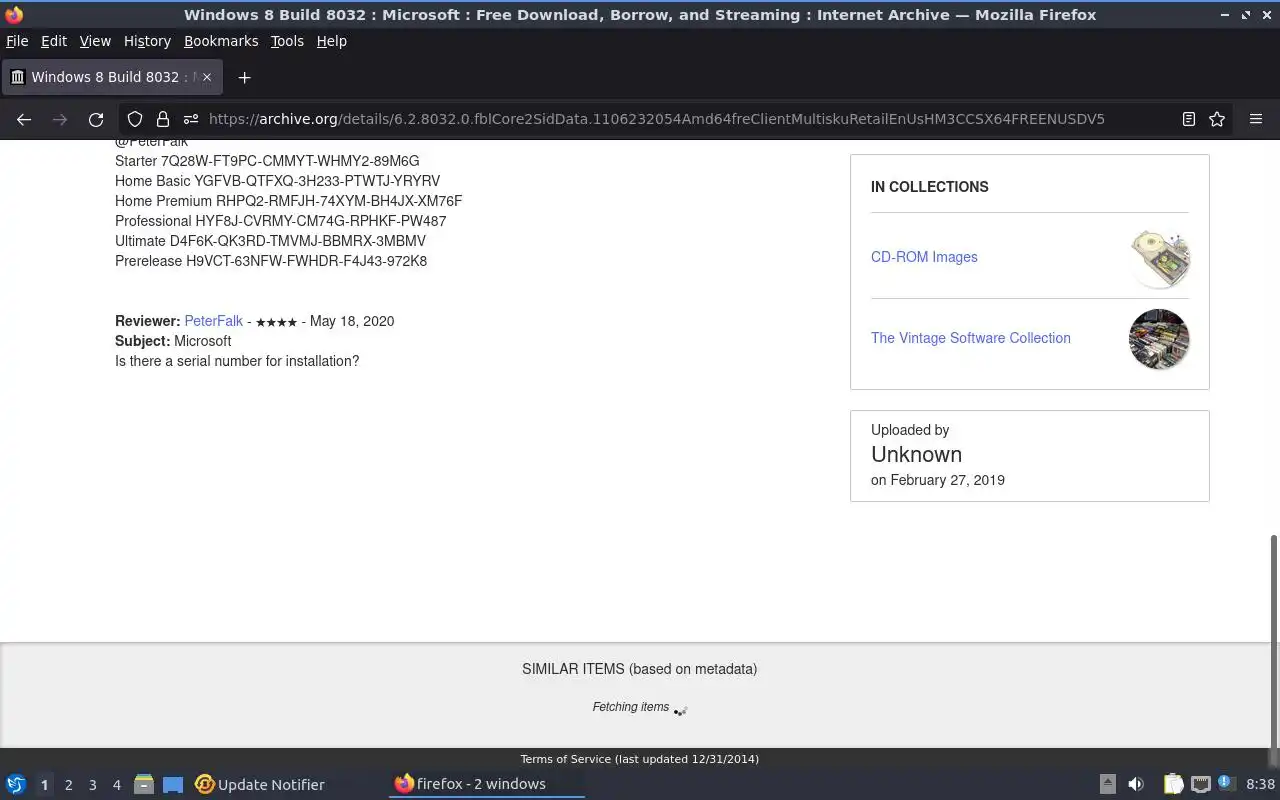Open CD-ROM Images collection thumbnail
Screen dimensions: 1280x800
(1159, 258)
